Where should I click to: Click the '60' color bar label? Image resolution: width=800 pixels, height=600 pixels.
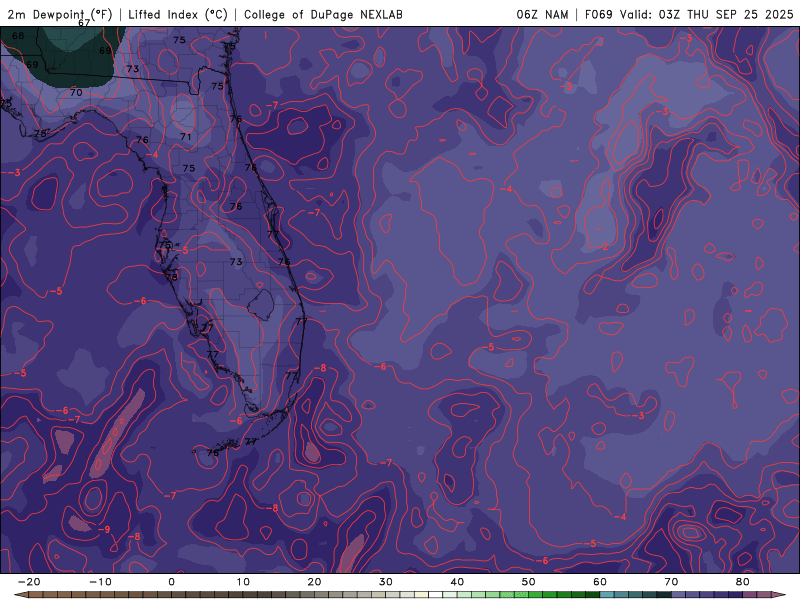pyautogui.click(x=600, y=582)
